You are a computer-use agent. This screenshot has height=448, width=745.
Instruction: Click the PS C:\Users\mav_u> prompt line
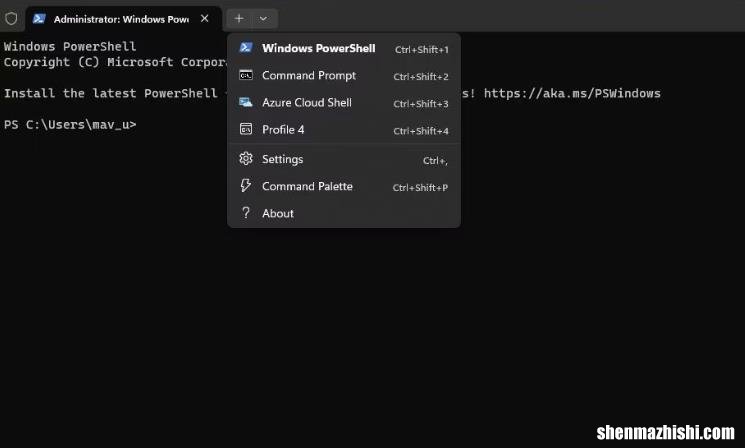click(x=70, y=124)
